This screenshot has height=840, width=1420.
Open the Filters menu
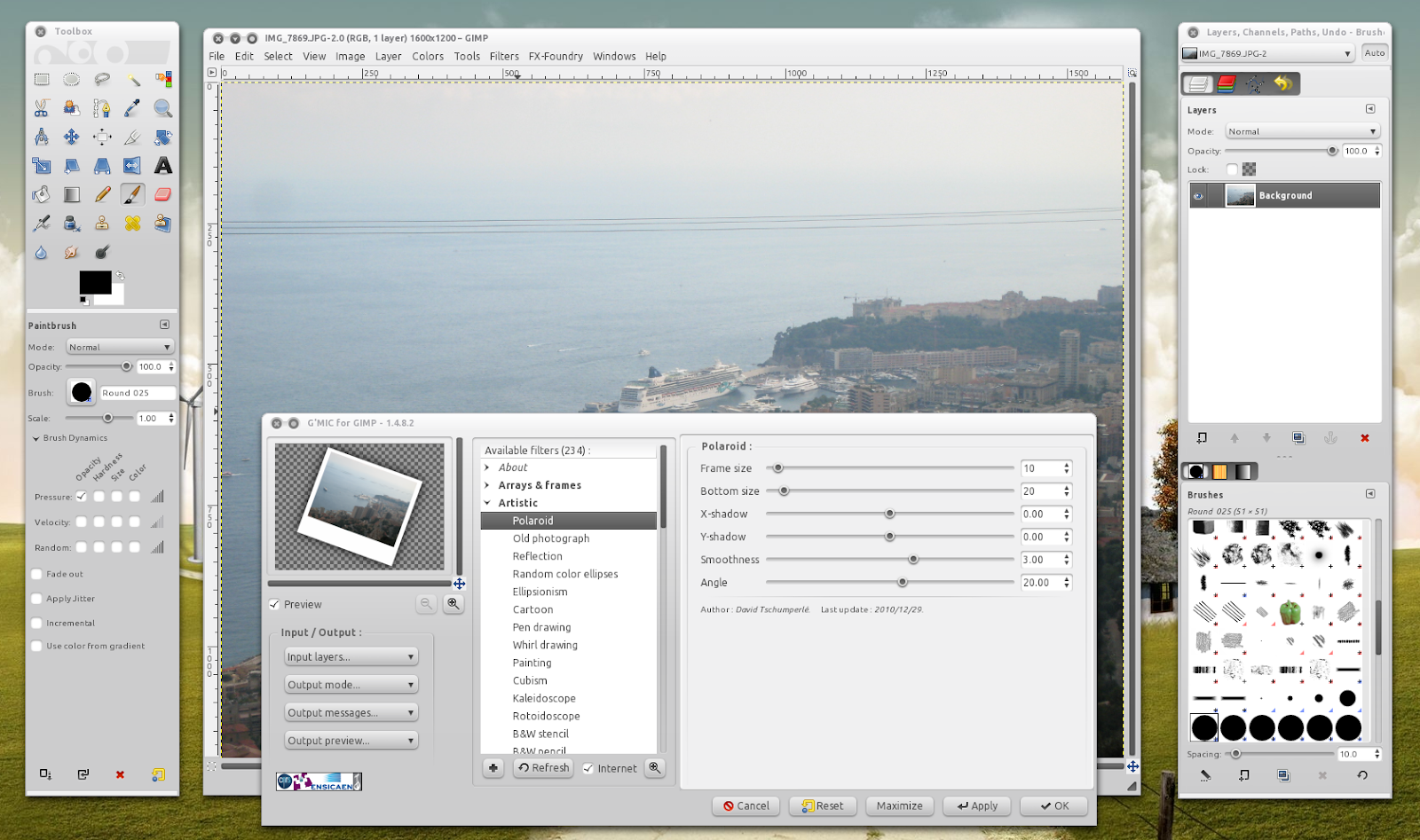click(504, 56)
